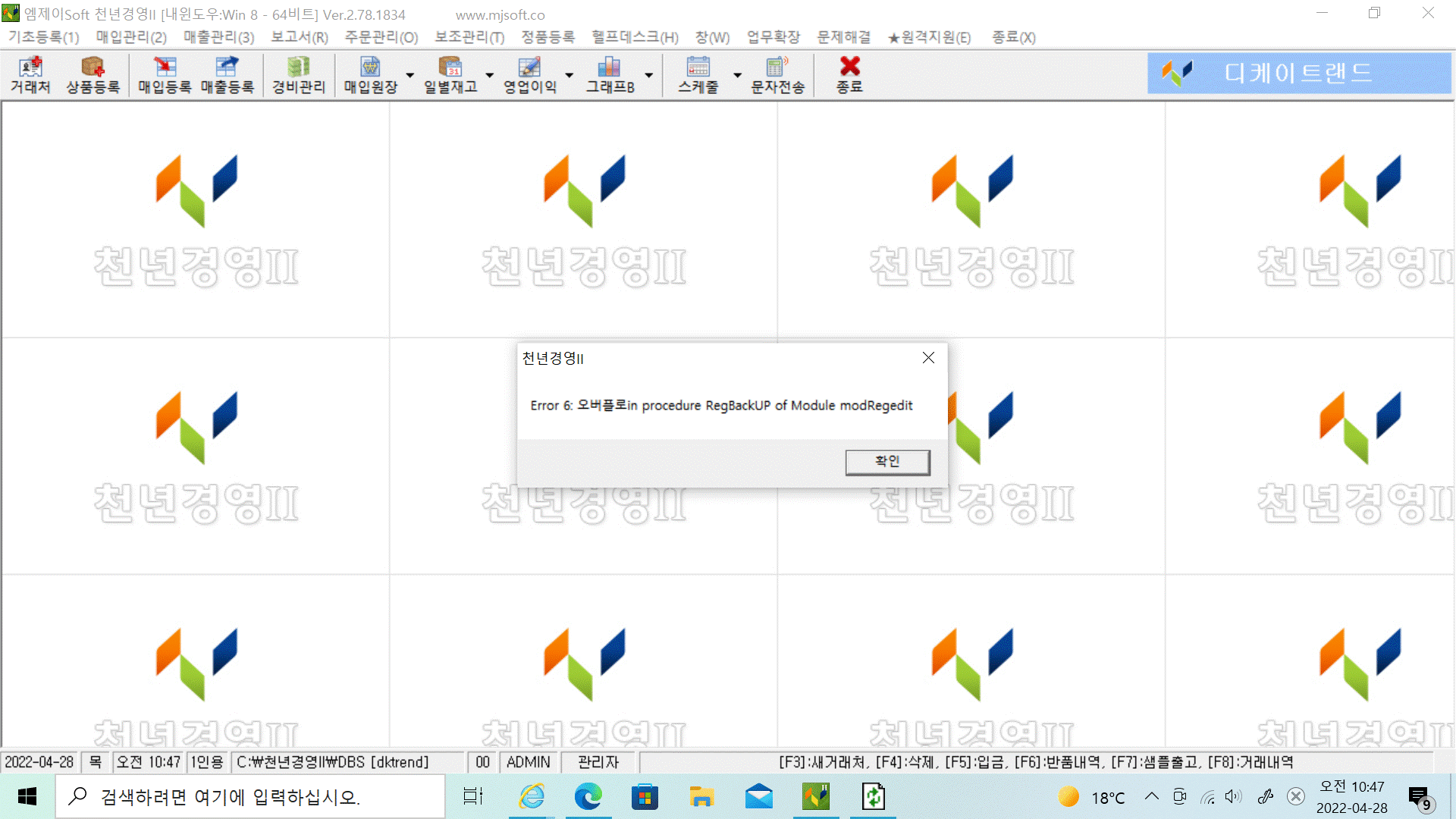Open the green sync app on taskbar
This screenshot has height=819, width=1456.
pos(873,796)
